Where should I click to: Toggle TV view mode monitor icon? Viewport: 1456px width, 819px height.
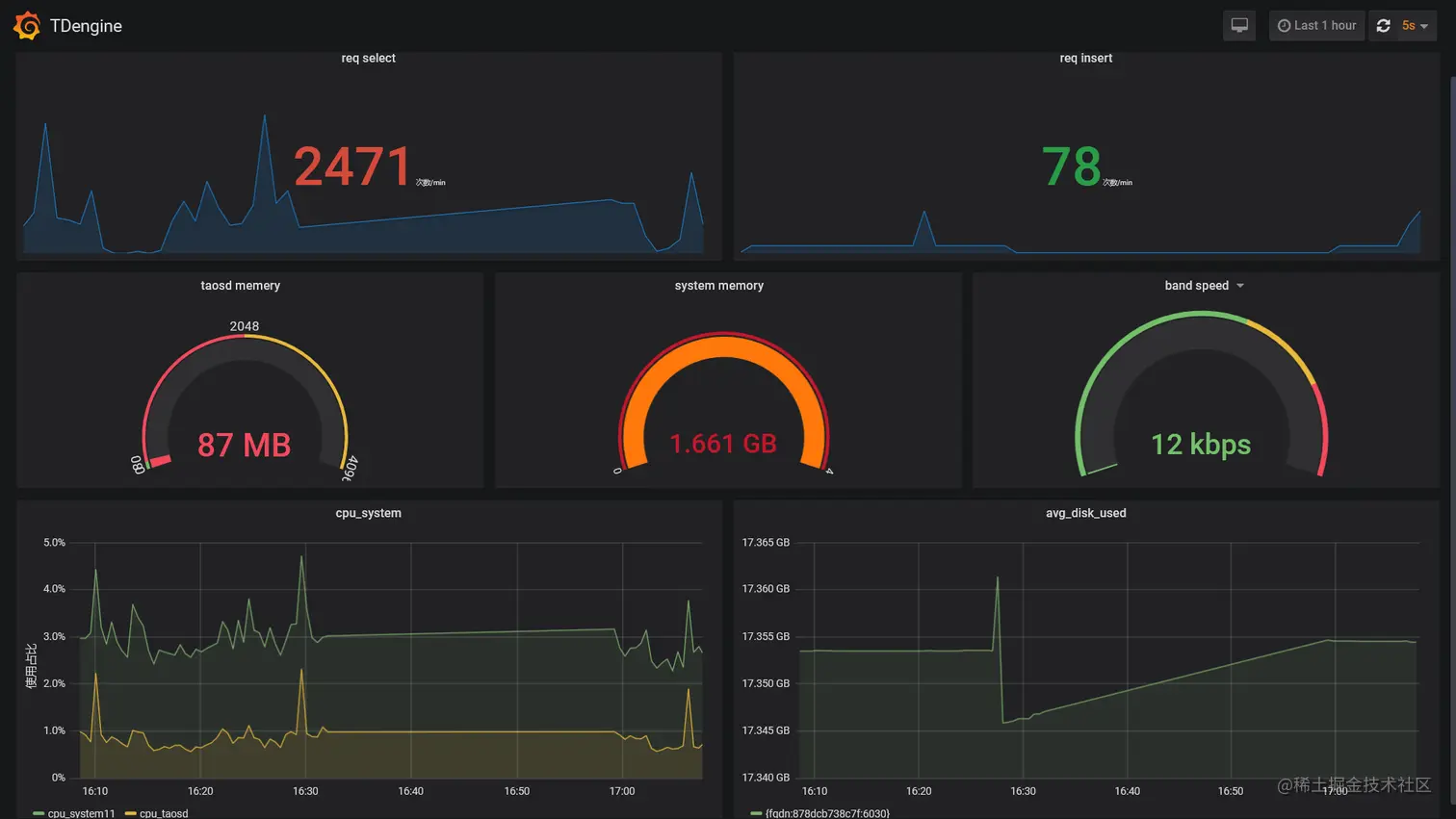point(1239,26)
